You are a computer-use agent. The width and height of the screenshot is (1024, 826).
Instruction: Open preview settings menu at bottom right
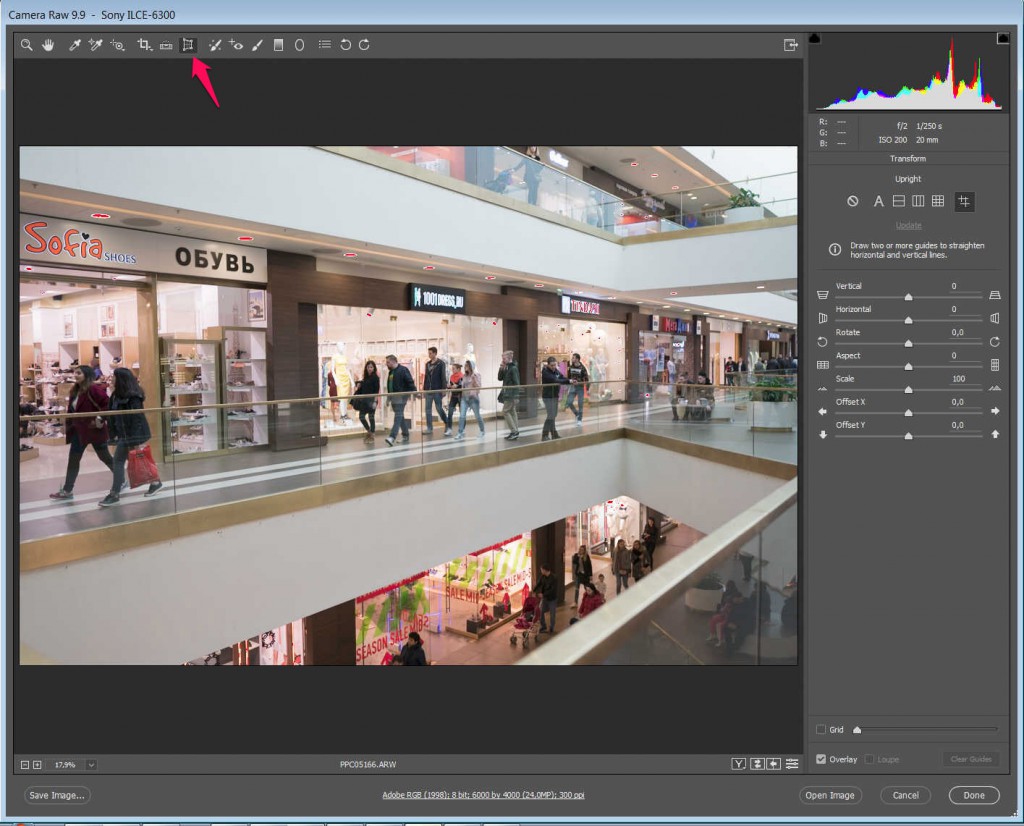tap(792, 764)
